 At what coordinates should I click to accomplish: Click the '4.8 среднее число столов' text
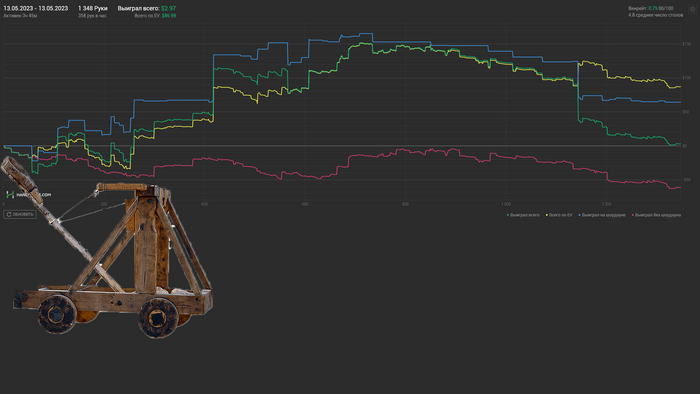(x=655, y=15)
